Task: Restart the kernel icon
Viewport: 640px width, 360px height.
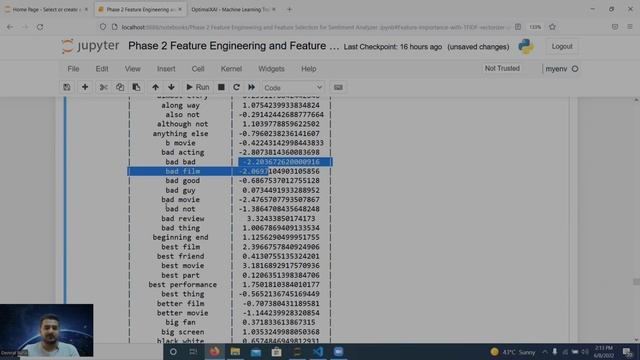Action: pos(236,87)
